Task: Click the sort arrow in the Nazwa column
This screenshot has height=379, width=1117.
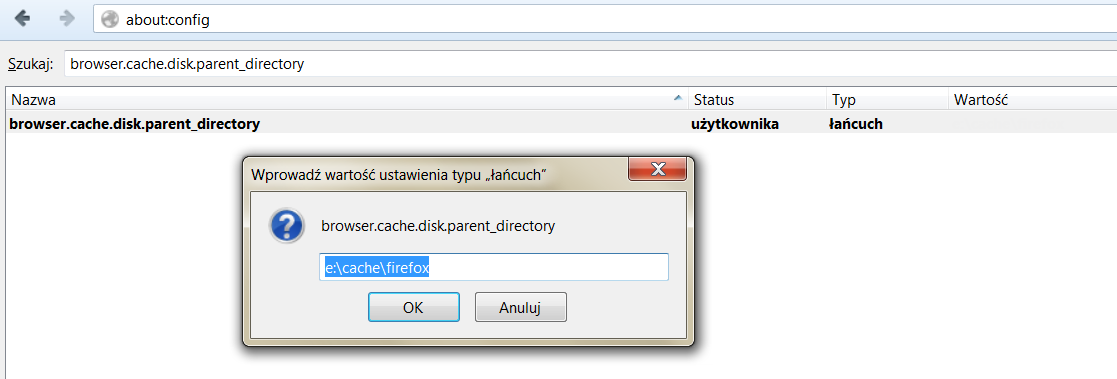Action: point(677,100)
